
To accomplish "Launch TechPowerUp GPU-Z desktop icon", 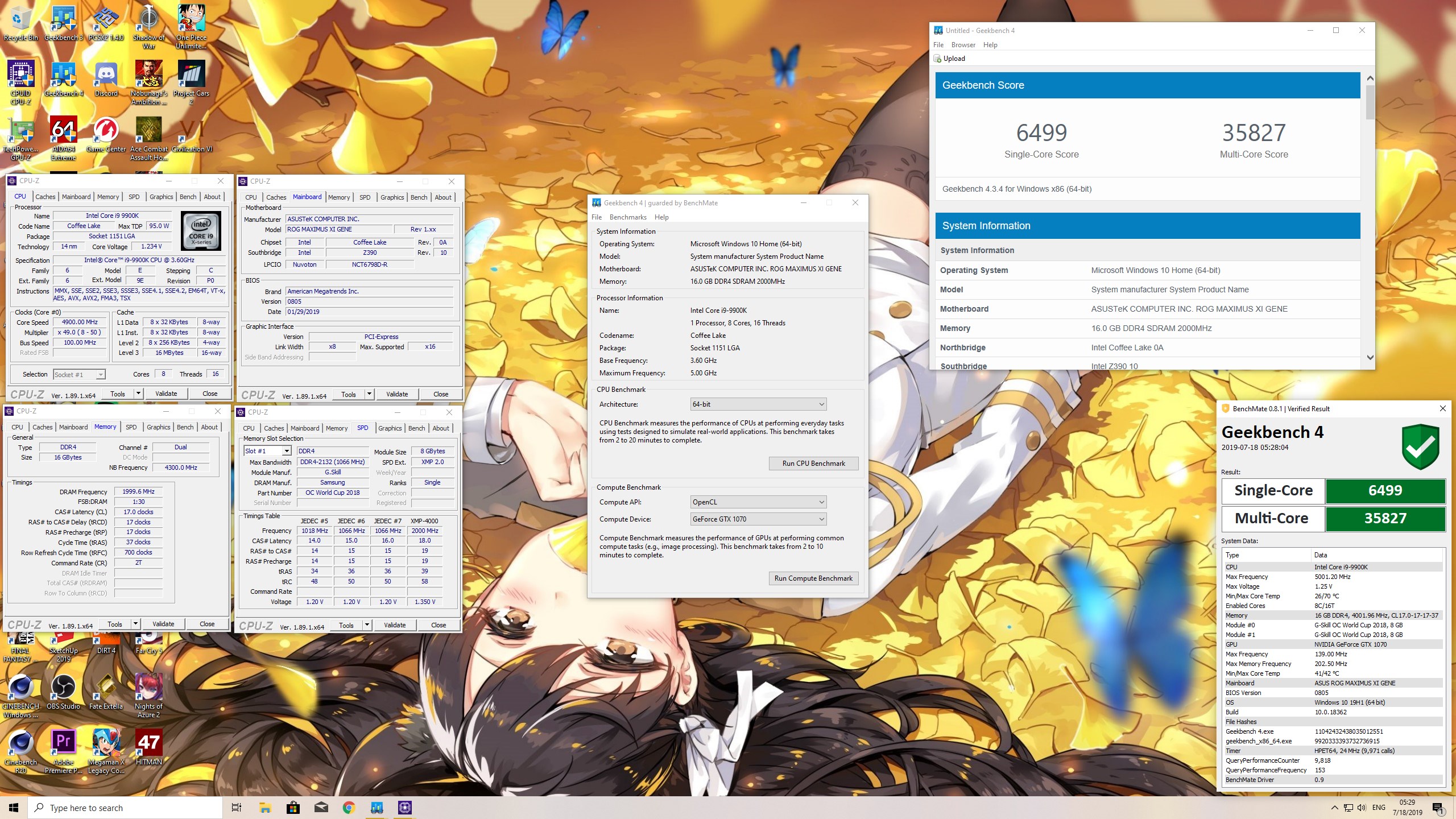I will 20,138.
